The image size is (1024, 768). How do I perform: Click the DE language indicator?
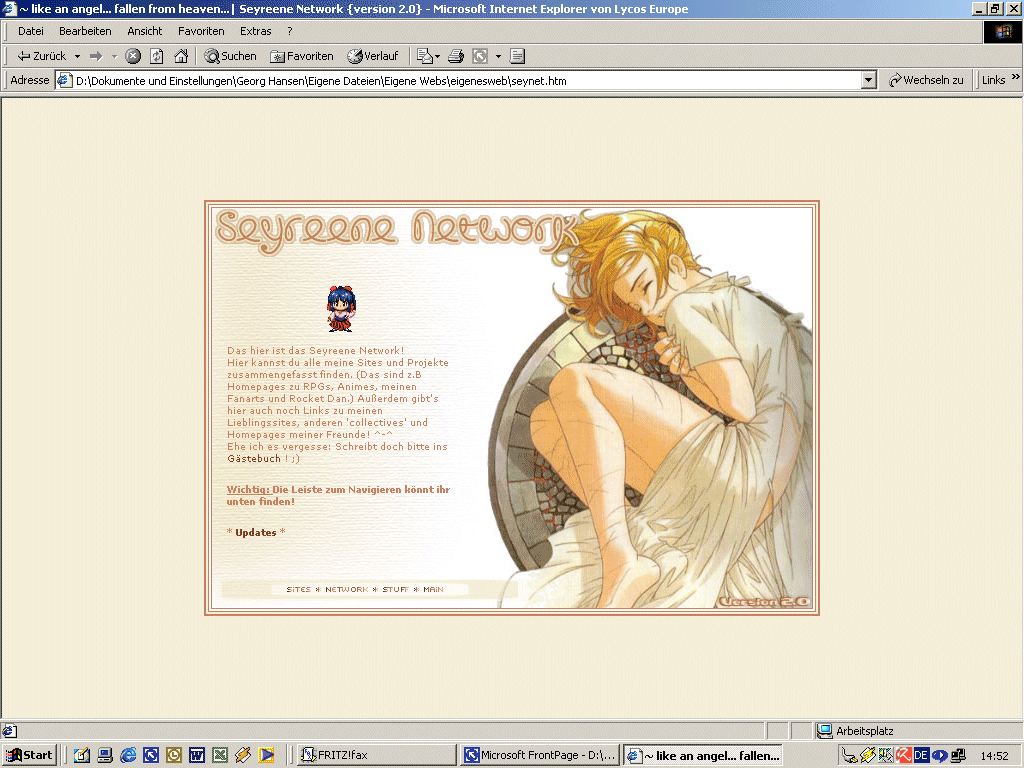pos(921,756)
